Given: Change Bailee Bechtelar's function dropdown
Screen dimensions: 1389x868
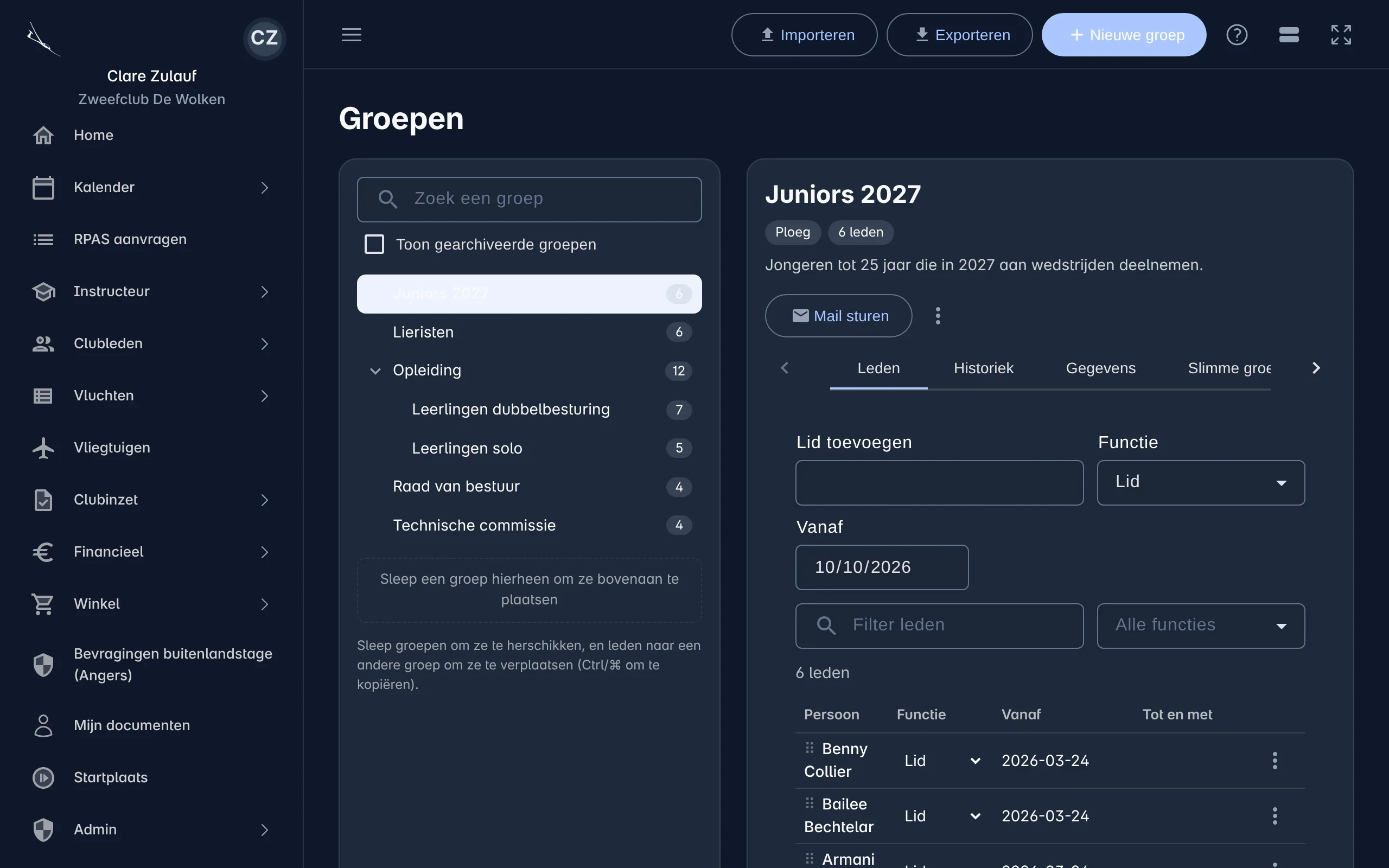Looking at the screenshot, I should 942,815.
